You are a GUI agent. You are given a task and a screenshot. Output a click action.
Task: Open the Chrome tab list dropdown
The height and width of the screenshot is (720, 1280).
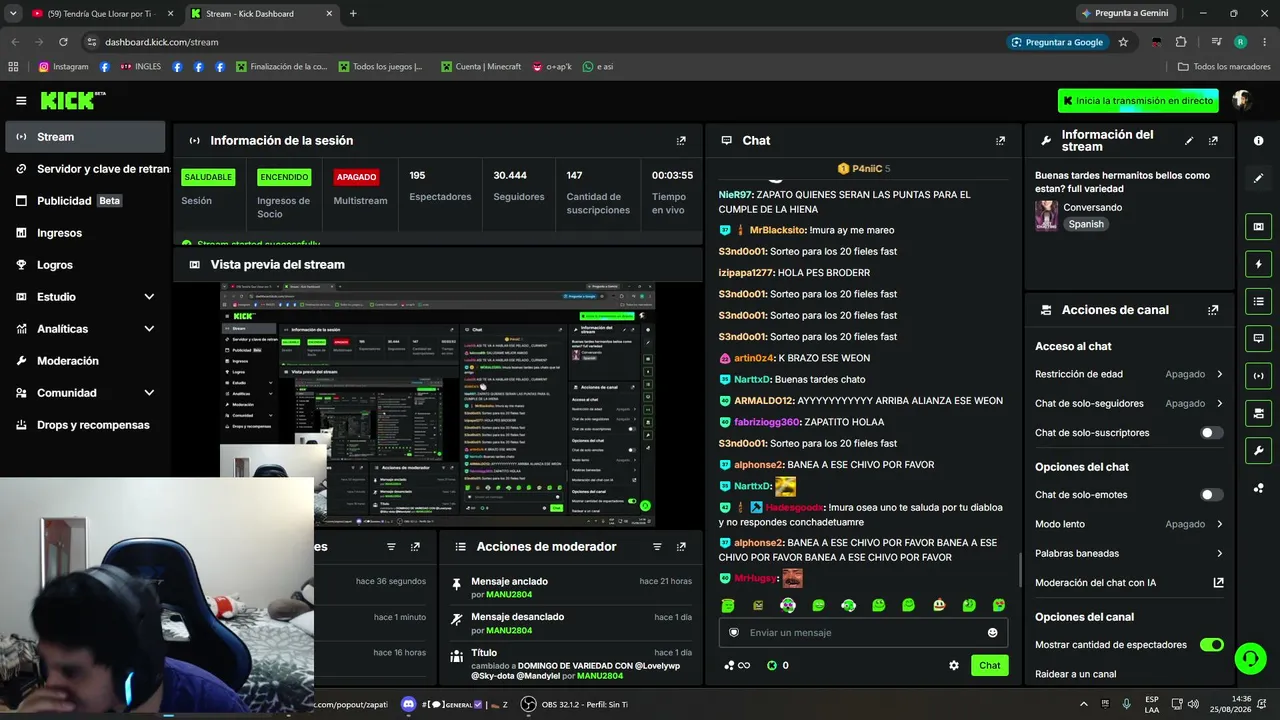click(13, 14)
